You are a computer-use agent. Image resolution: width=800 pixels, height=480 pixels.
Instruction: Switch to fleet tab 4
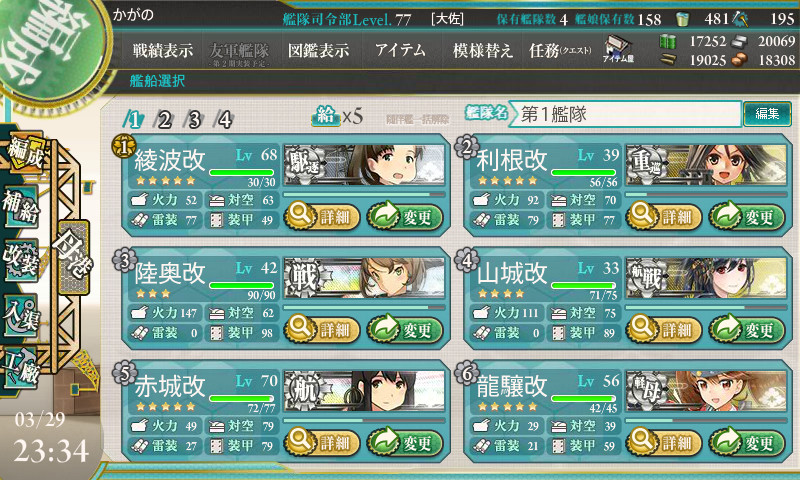[224, 120]
